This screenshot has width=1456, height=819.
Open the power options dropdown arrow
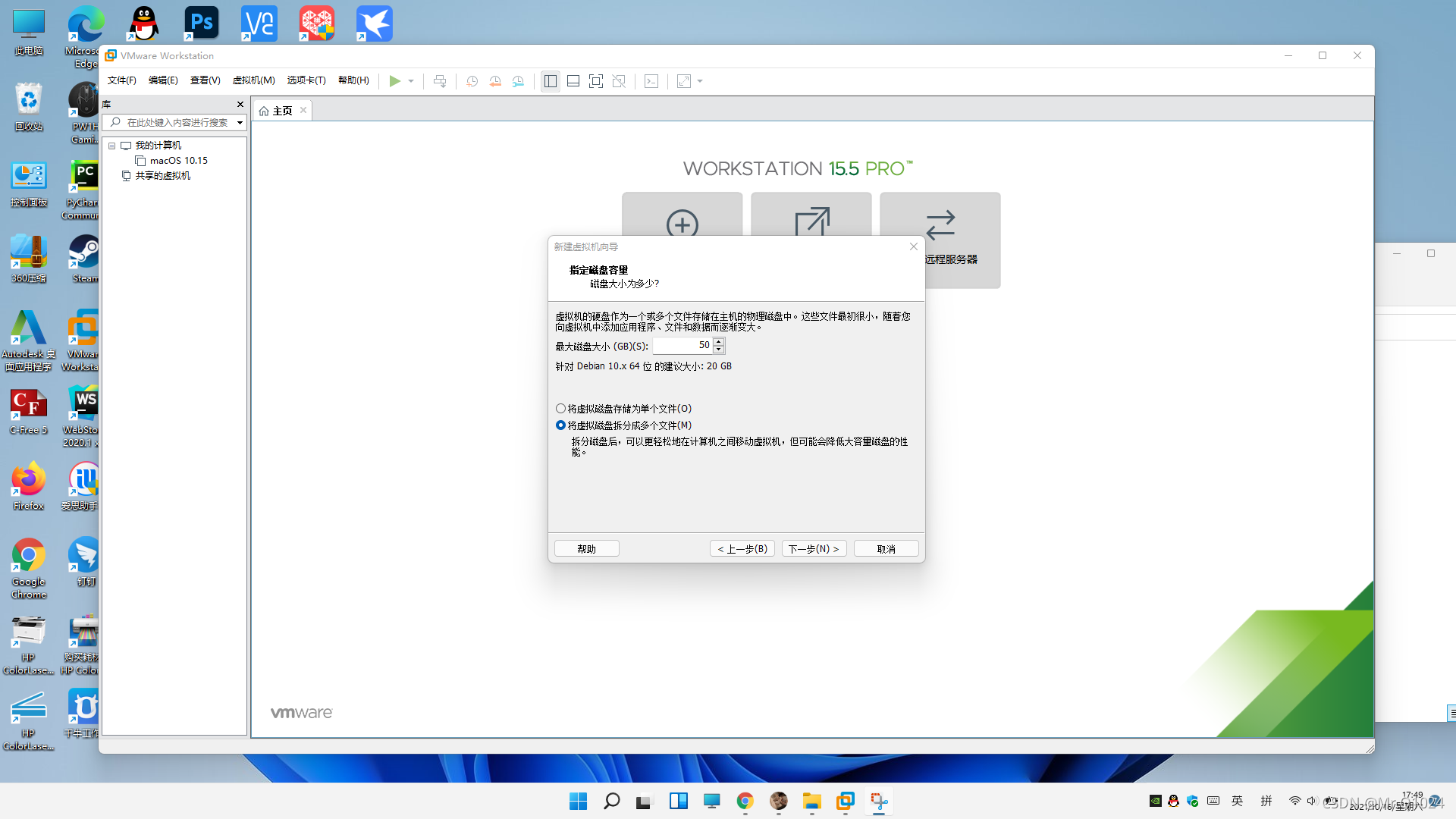(411, 81)
